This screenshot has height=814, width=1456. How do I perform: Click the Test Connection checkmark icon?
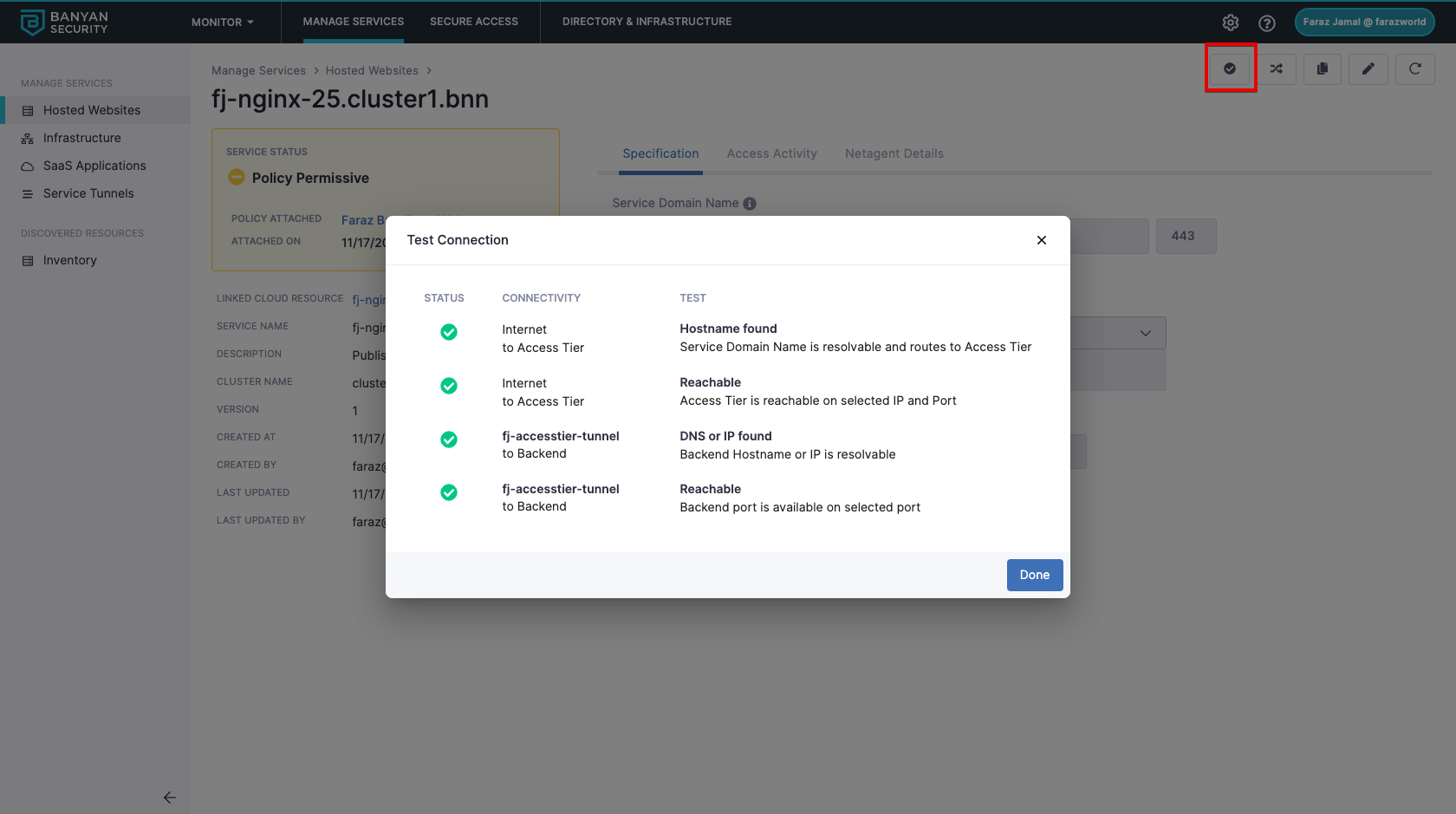1230,68
